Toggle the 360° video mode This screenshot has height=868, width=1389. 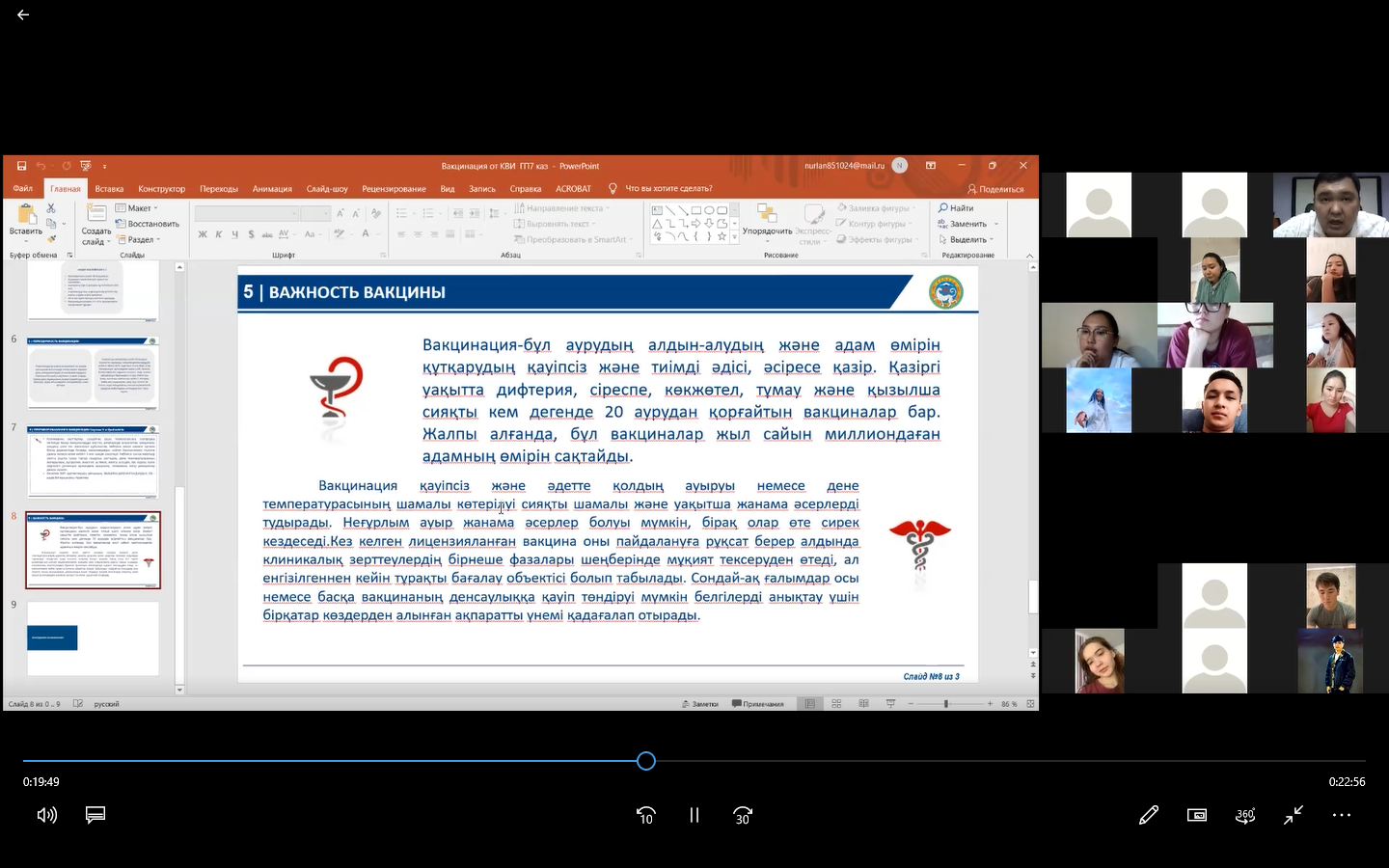click(1245, 815)
